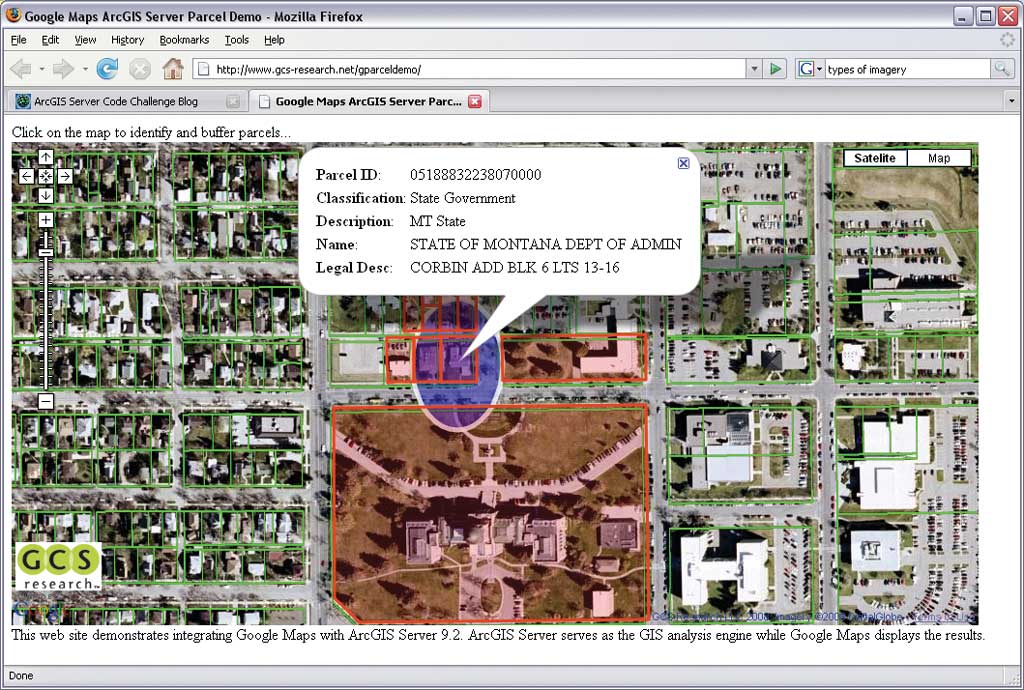Screen dimensions: 1024x690
Task: Click the map zoom slider handle
Action: pyautogui.click(x=45, y=253)
